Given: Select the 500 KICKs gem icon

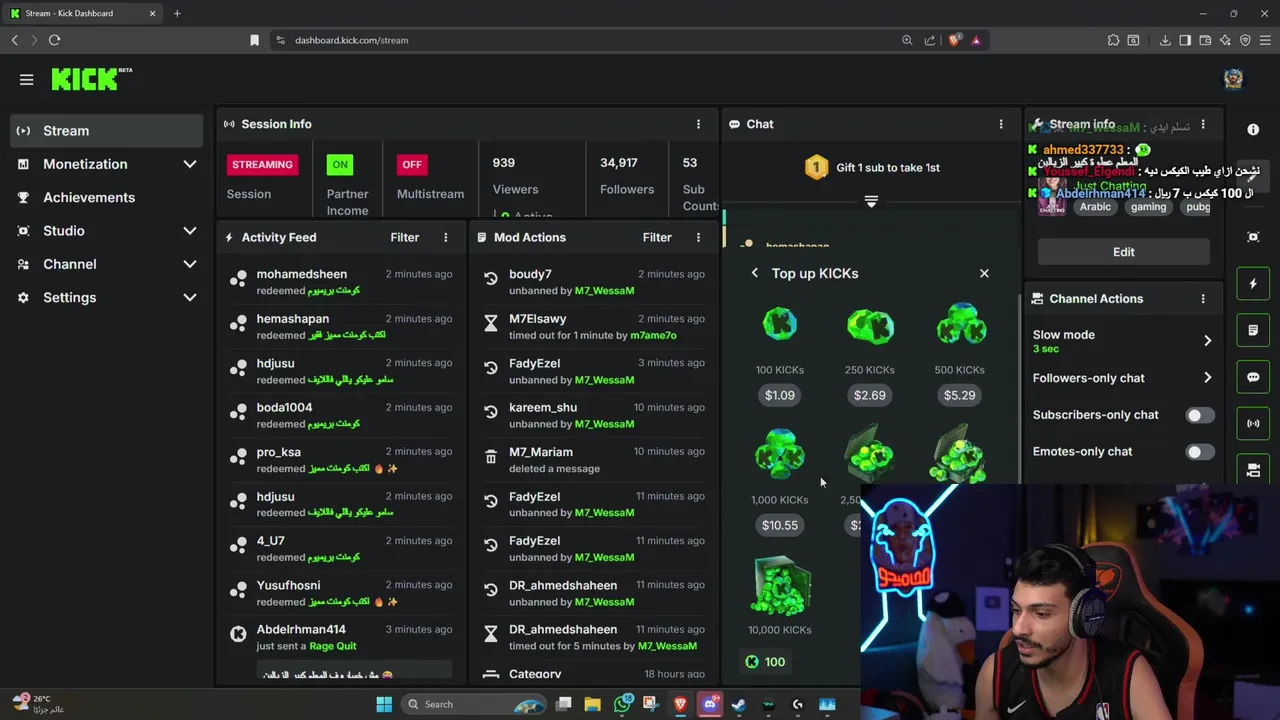Looking at the screenshot, I should pos(960,325).
